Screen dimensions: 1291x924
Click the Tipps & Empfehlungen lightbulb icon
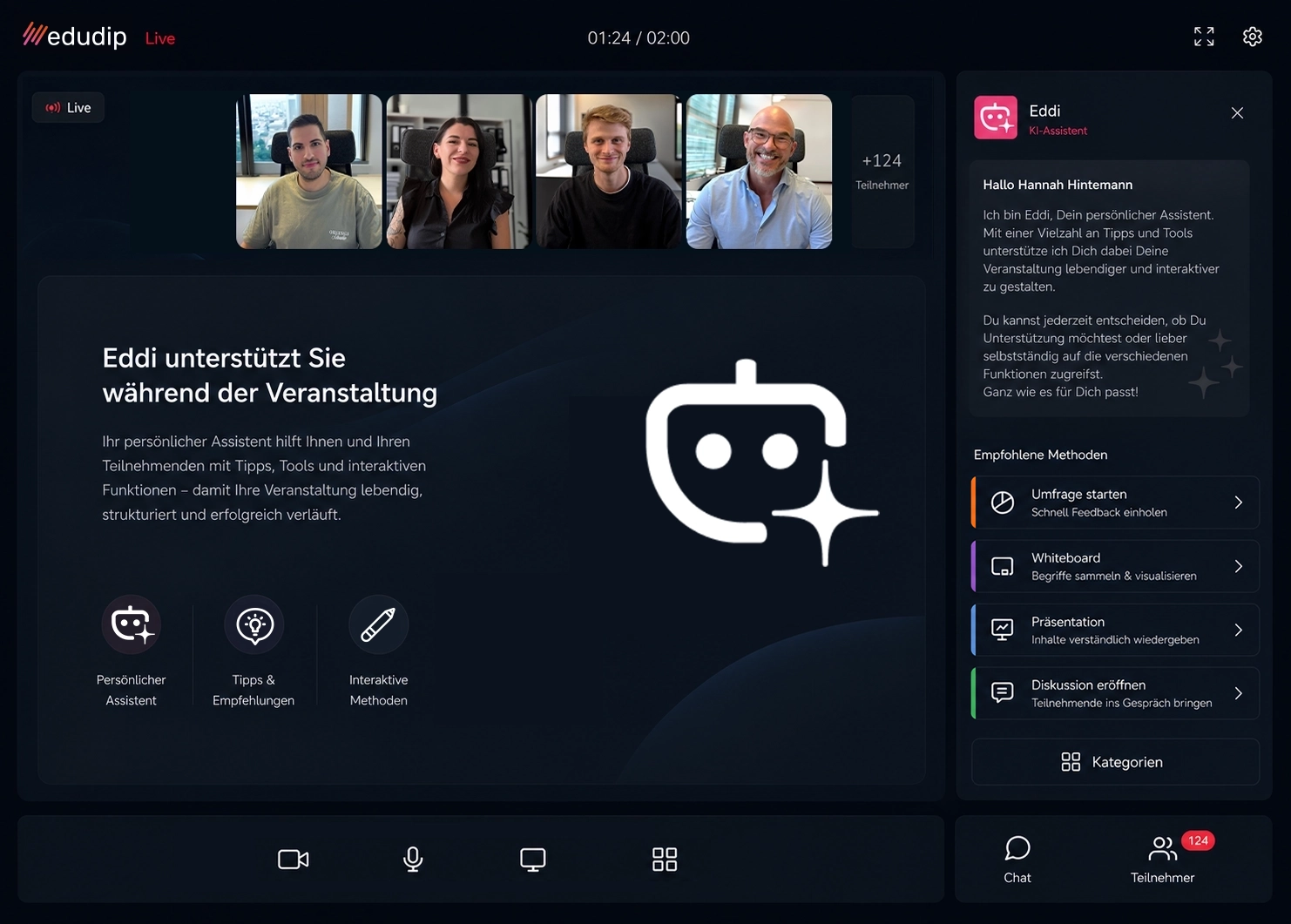click(x=254, y=624)
